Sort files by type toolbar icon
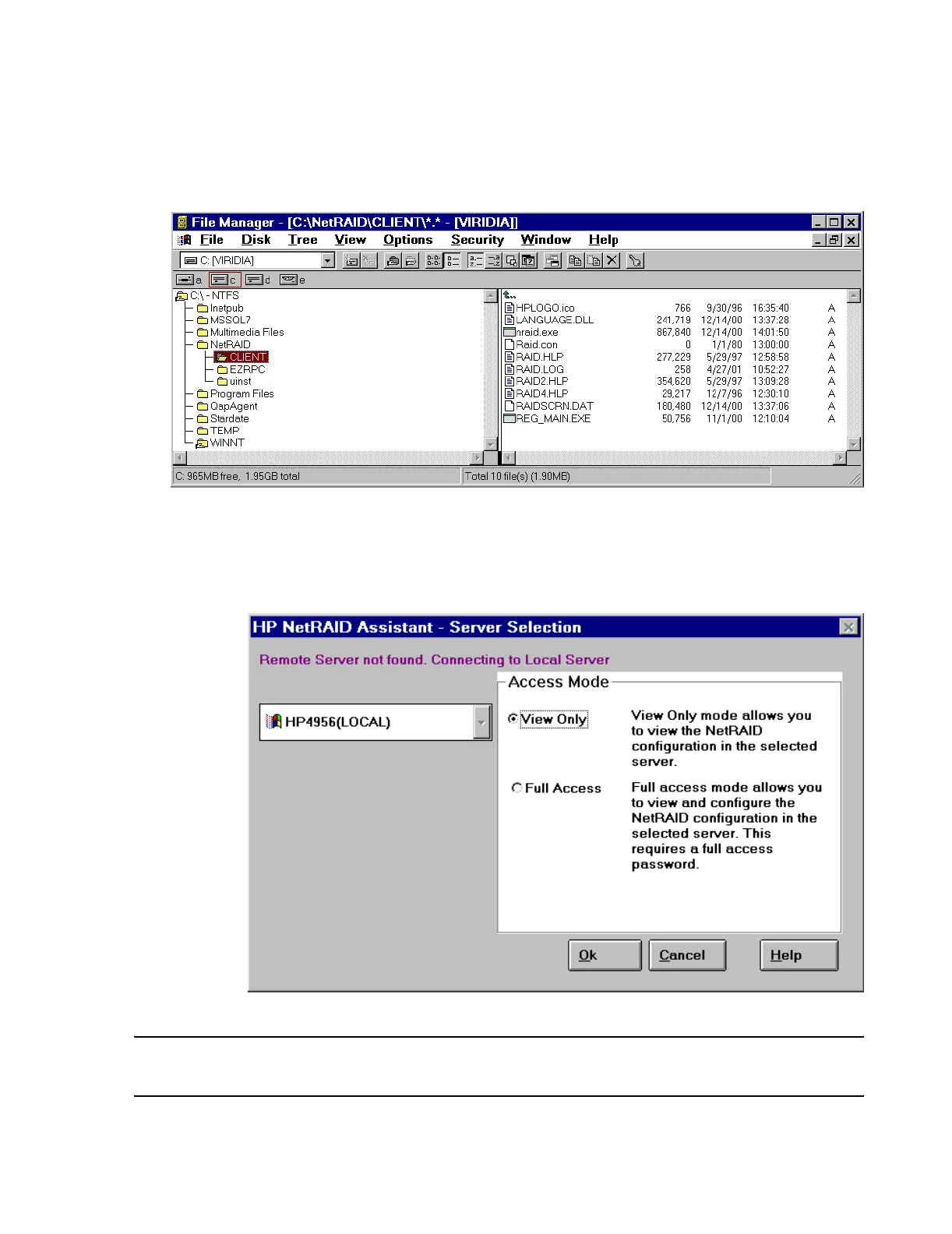 [x=493, y=261]
